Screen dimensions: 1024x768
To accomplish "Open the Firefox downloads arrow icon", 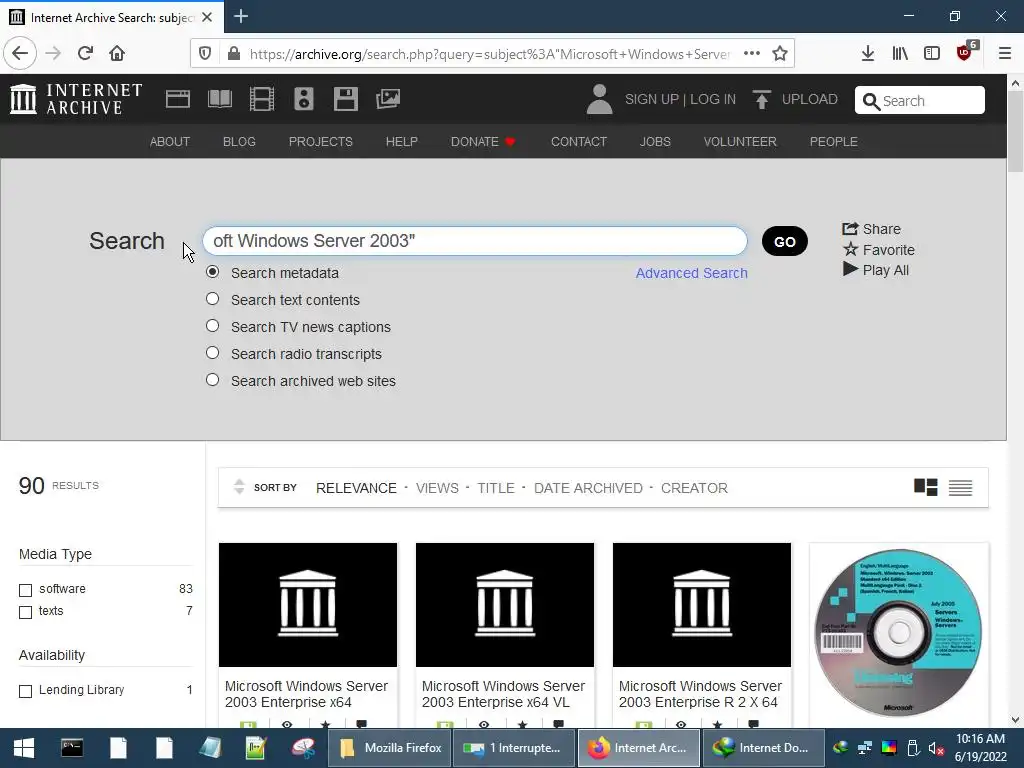I will coord(867,54).
